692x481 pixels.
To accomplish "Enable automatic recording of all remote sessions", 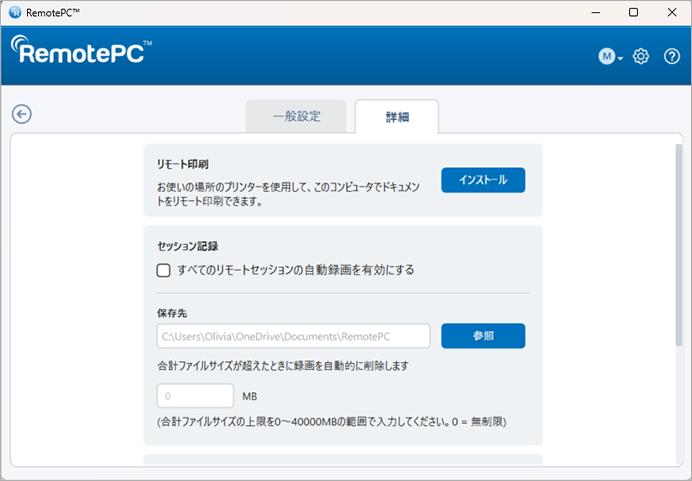I will [163, 270].
